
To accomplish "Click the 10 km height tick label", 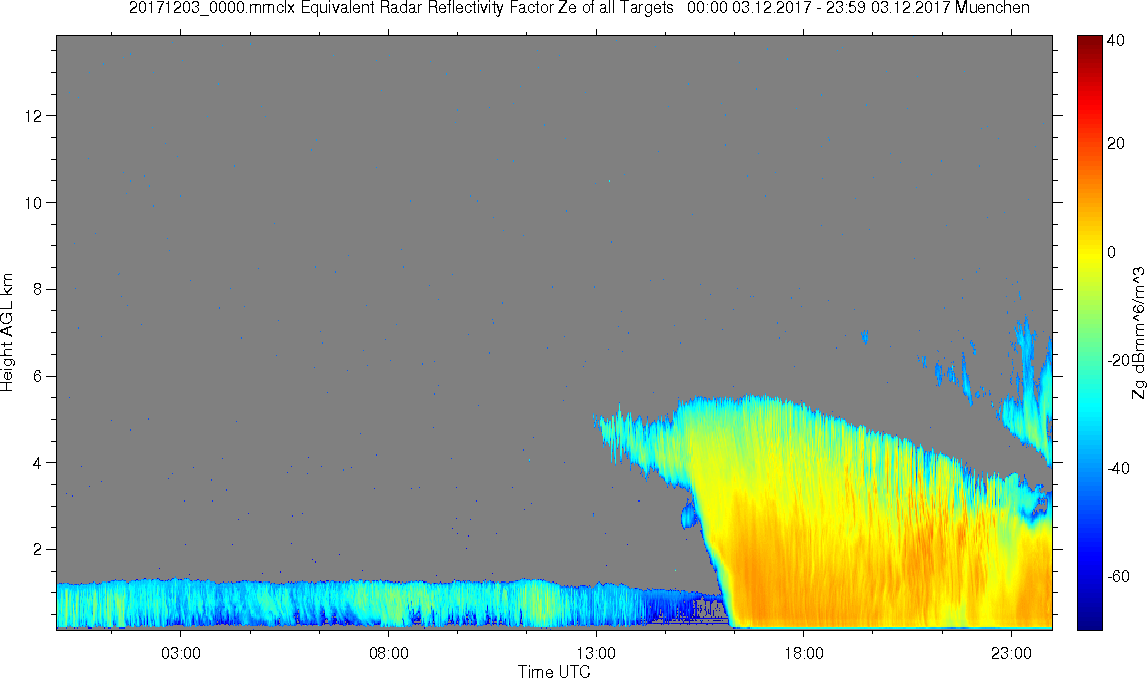I will [33, 203].
